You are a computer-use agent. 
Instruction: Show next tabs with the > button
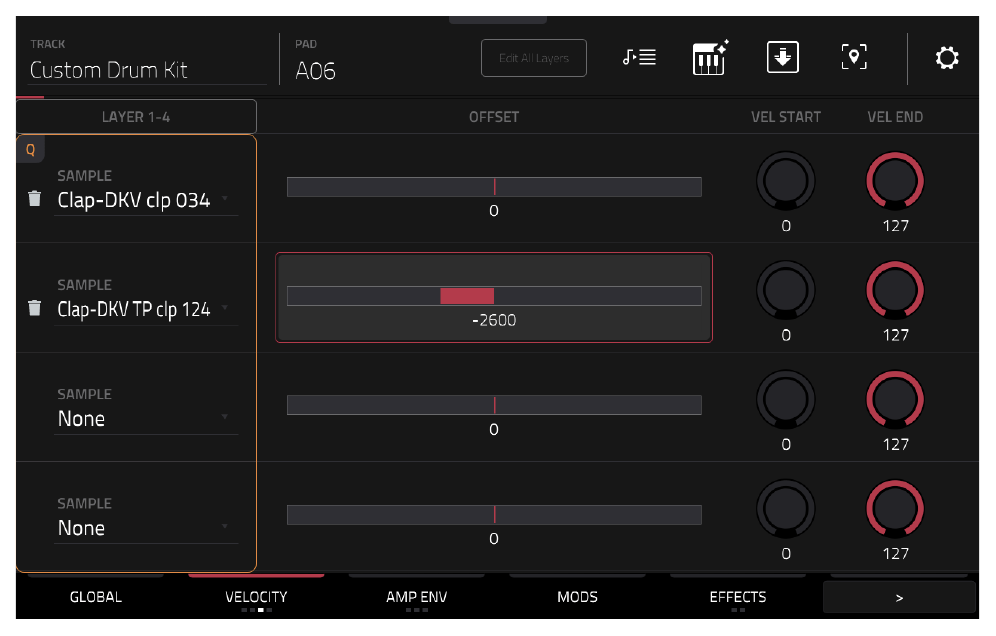[x=899, y=597]
